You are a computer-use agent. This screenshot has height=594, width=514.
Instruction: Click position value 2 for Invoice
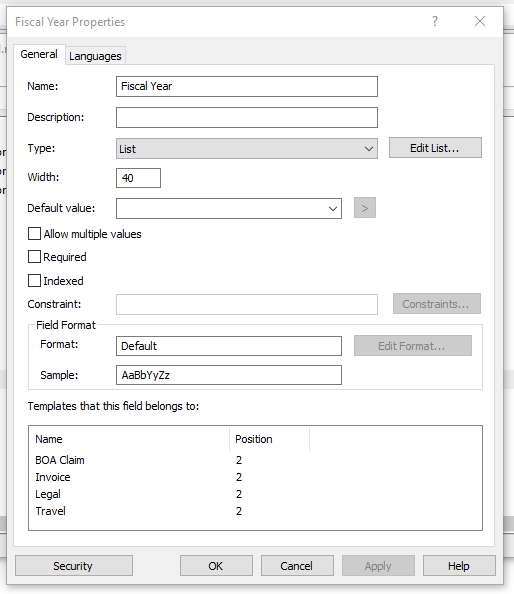pos(239,477)
